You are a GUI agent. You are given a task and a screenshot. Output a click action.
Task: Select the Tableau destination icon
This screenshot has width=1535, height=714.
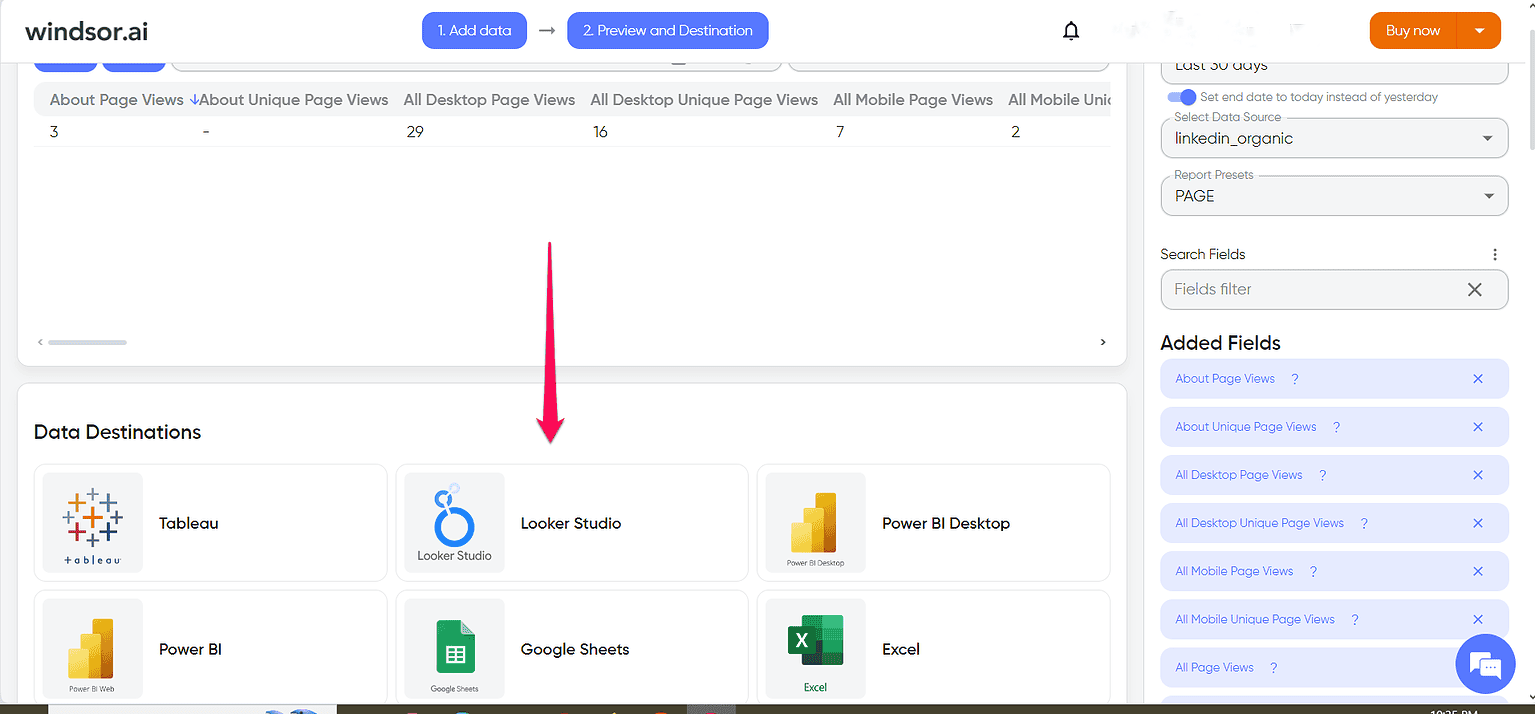(x=92, y=523)
